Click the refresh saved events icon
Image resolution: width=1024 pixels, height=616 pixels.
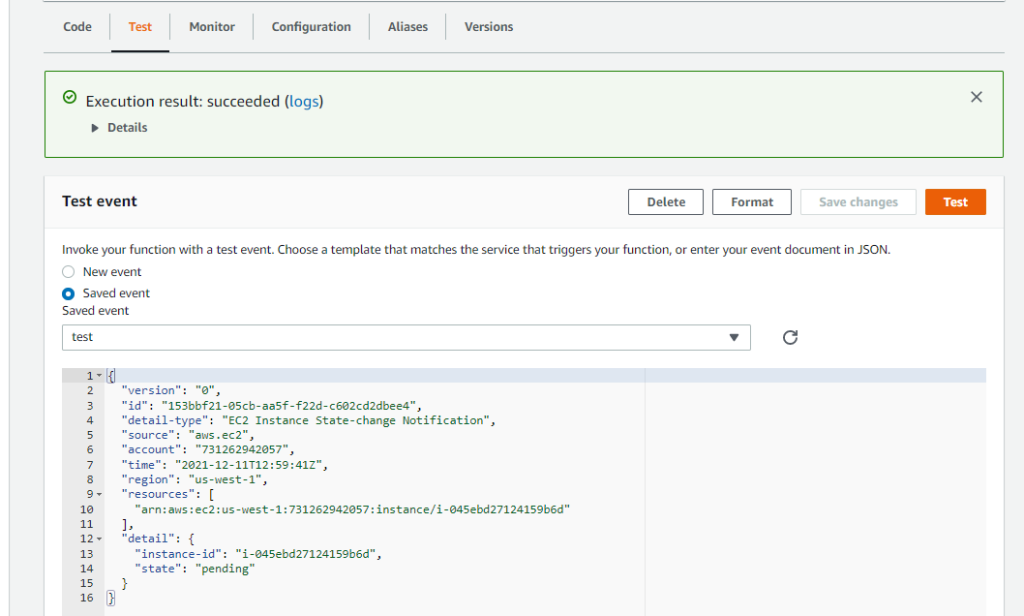point(790,337)
